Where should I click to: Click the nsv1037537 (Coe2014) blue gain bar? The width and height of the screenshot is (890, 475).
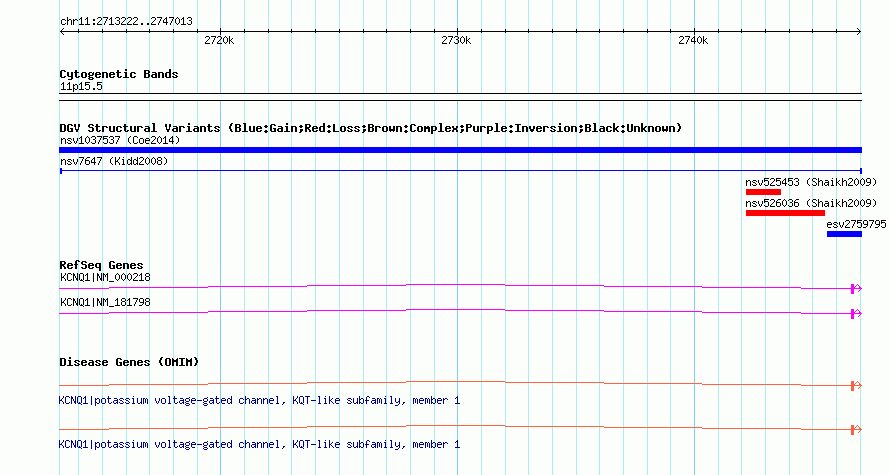[x=460, y=150]
